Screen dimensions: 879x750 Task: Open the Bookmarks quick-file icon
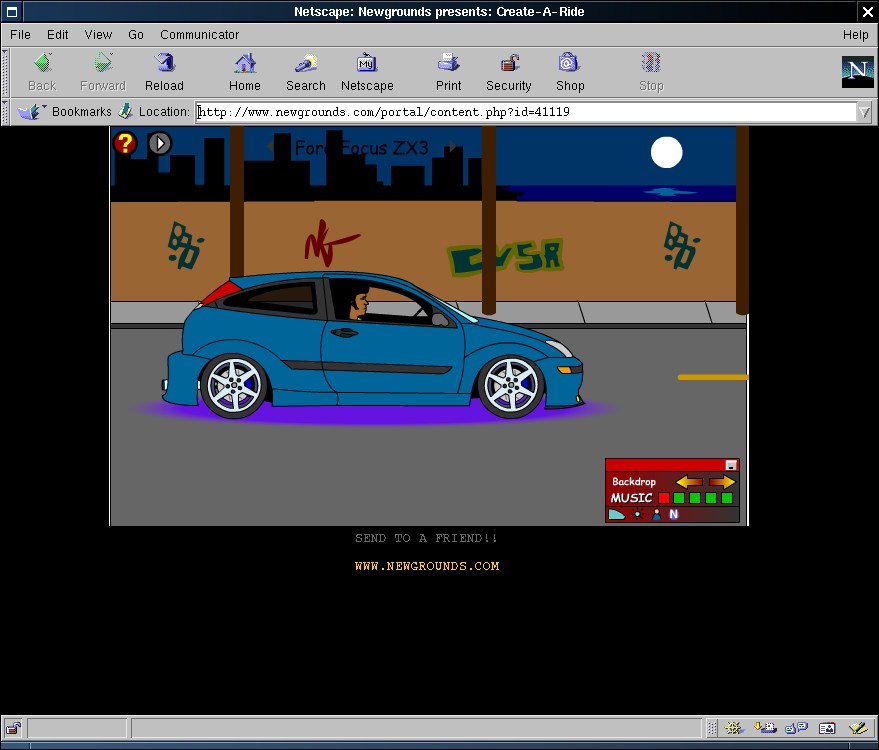pyautogui.click(x=31, y=112)
